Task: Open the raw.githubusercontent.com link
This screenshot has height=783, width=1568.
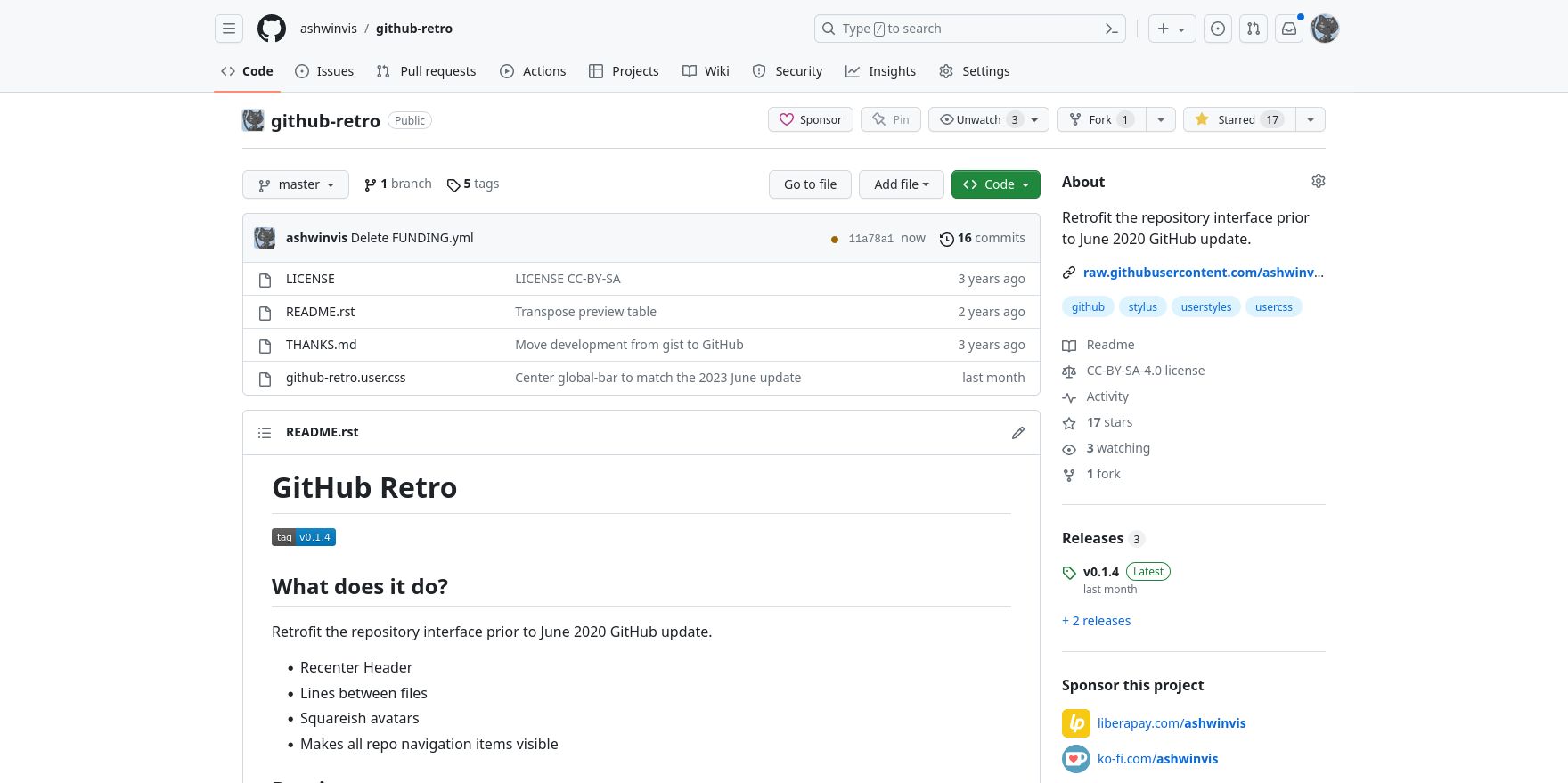Action: tap(1203, 273)
